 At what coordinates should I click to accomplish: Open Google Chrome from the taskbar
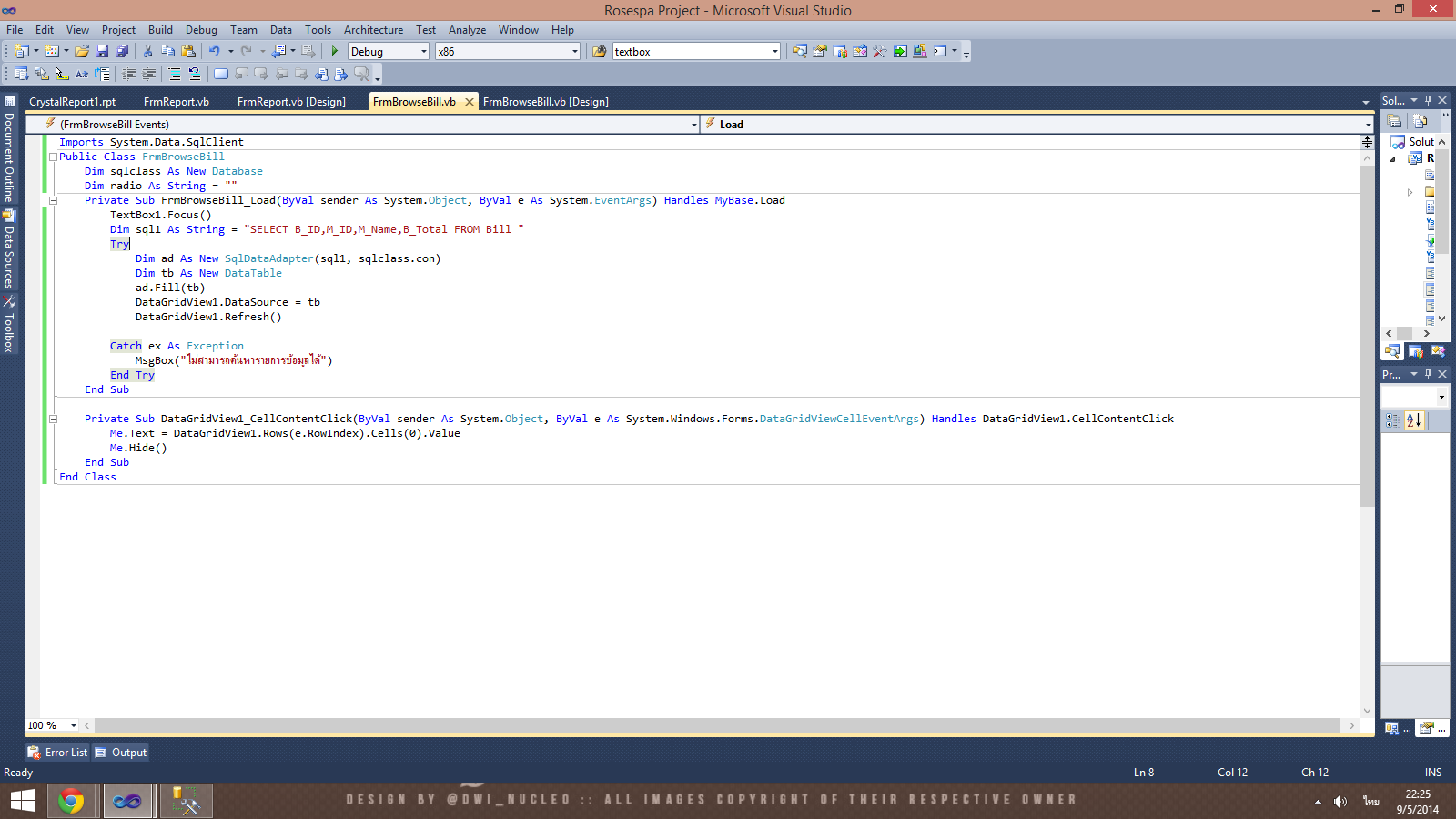[71, 801]
